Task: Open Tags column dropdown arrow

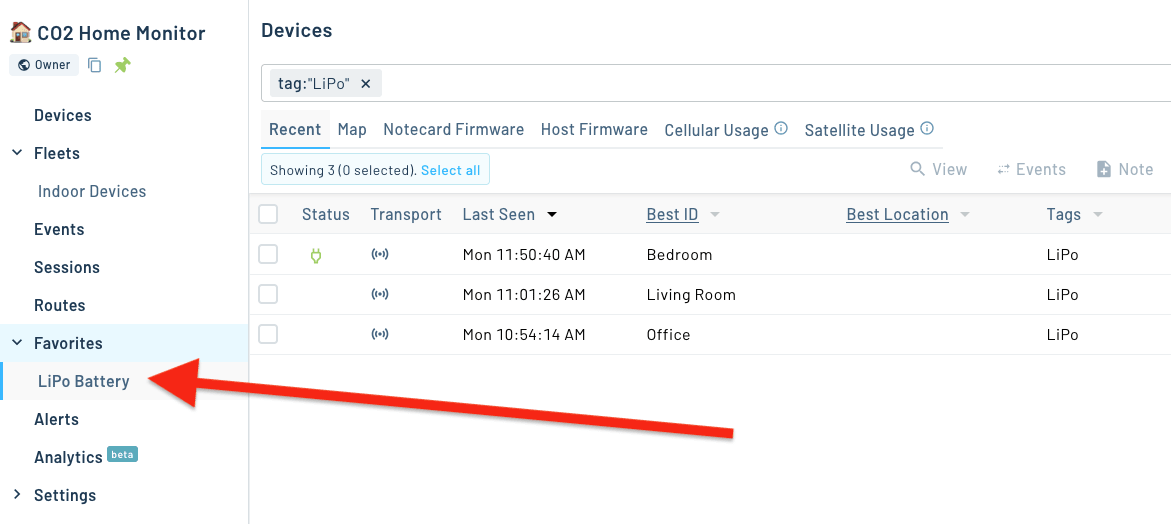Action: click(x=1098, y=215)
